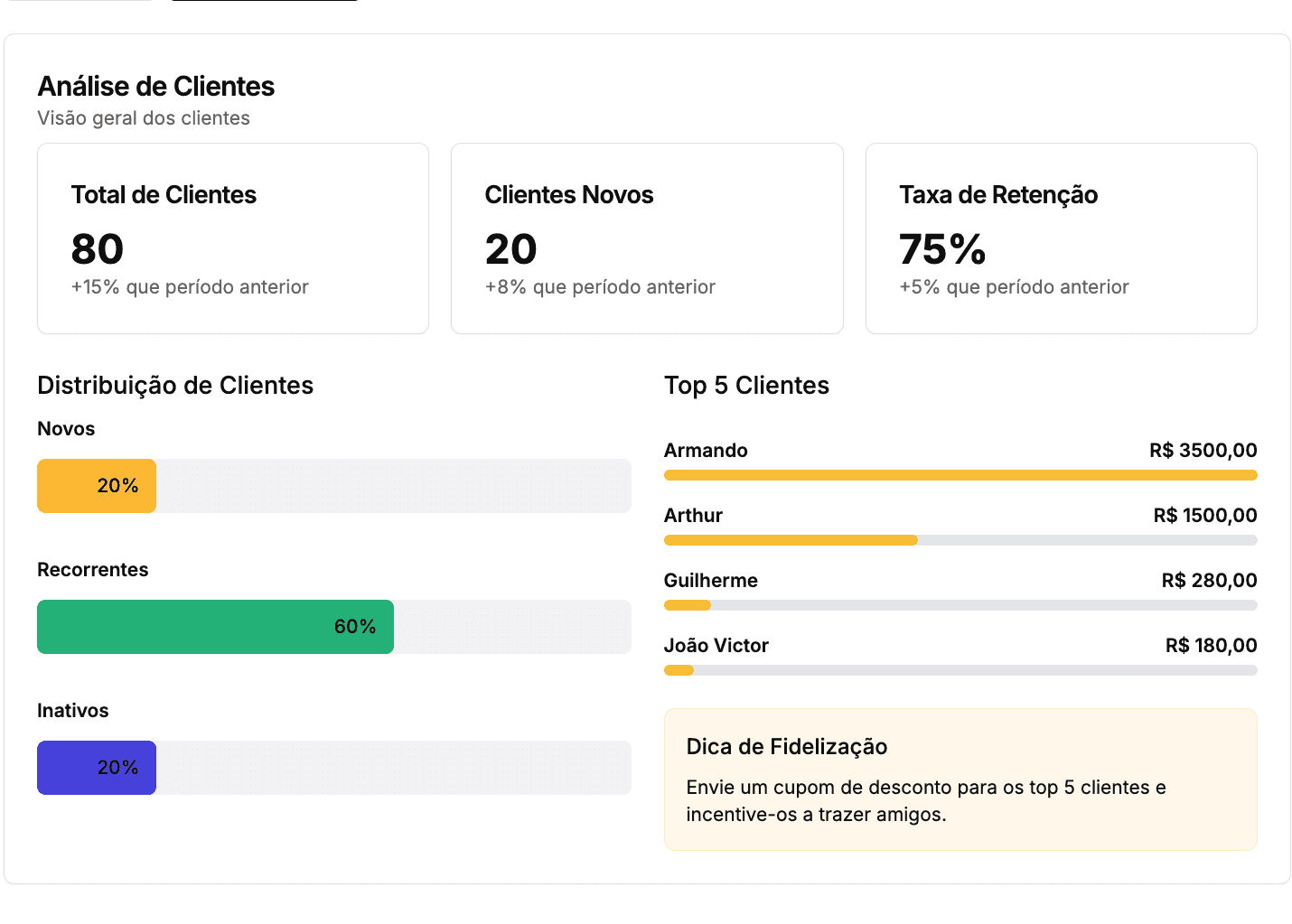Click the subtitle Visão geral dos clientes
The height and width of the screenshot is (924, 1292).
144,118
